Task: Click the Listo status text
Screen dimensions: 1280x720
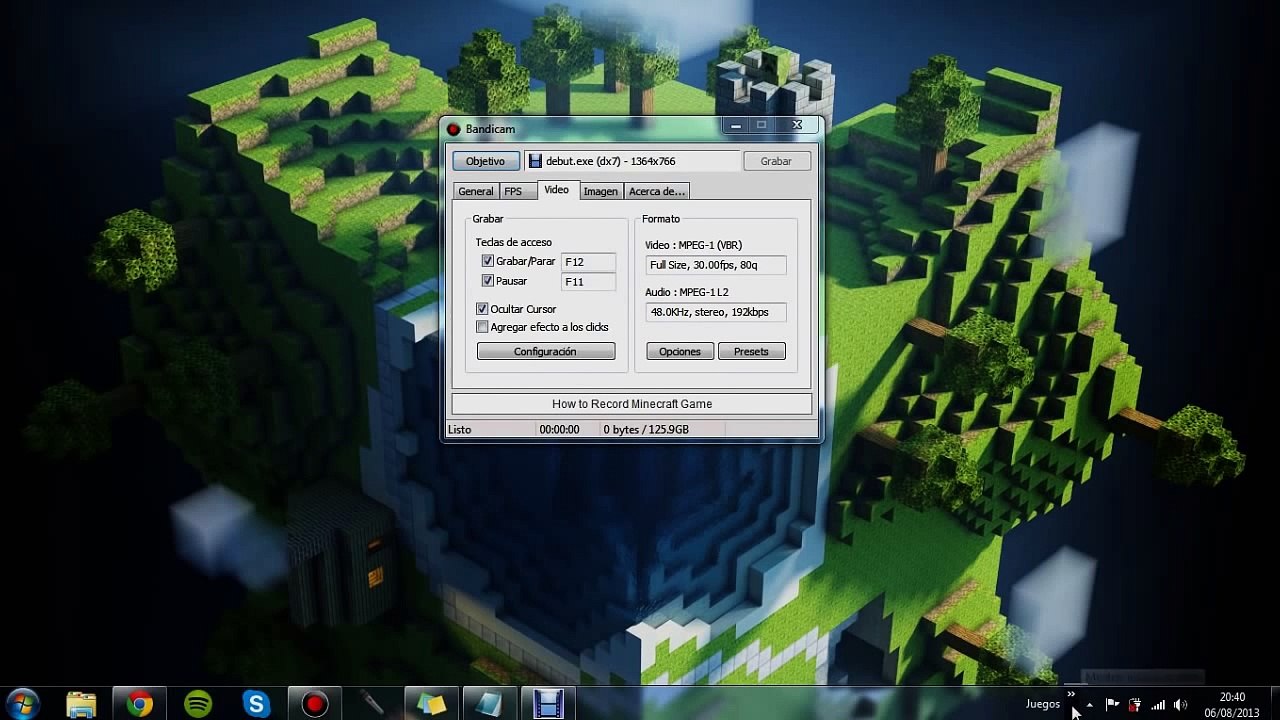Action: pyautogui.click(x=460, y=429)
